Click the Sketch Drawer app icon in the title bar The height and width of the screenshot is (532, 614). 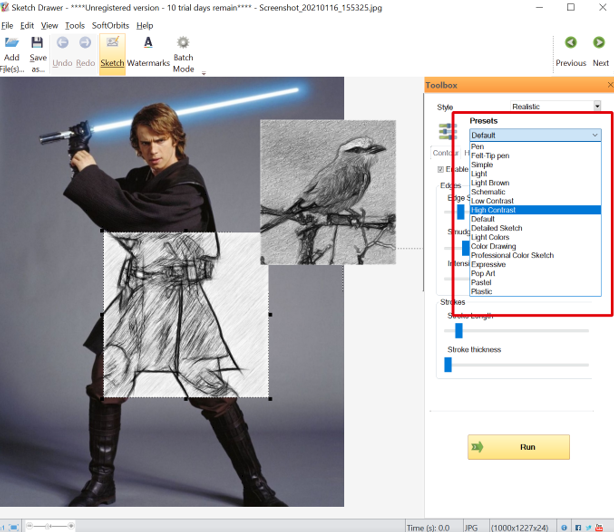(5, 7)
